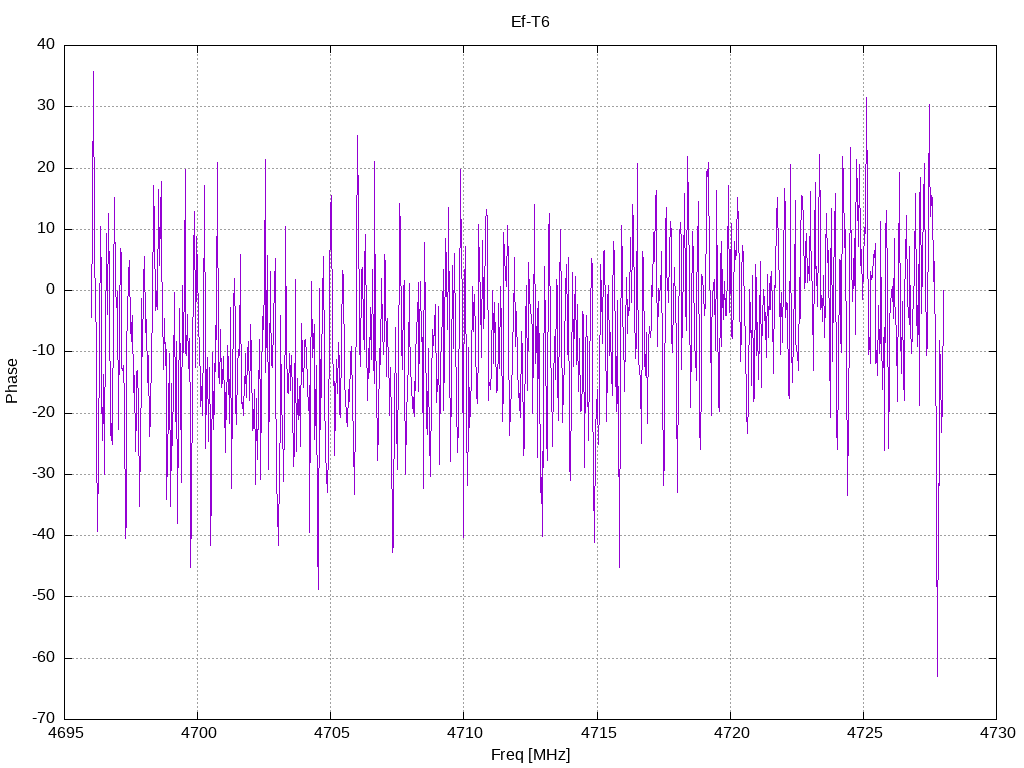Click x-axis tick label 4715

click(598, 733)
